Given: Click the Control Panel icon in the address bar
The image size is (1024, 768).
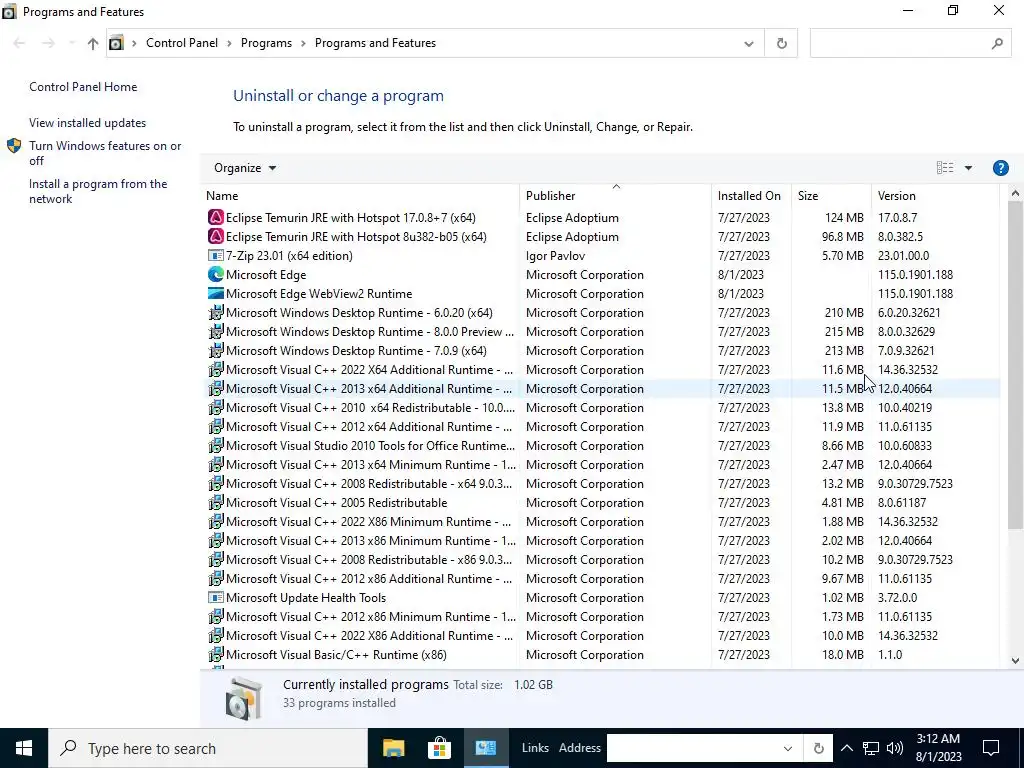Looking at the screenshot, I should 116,43.
